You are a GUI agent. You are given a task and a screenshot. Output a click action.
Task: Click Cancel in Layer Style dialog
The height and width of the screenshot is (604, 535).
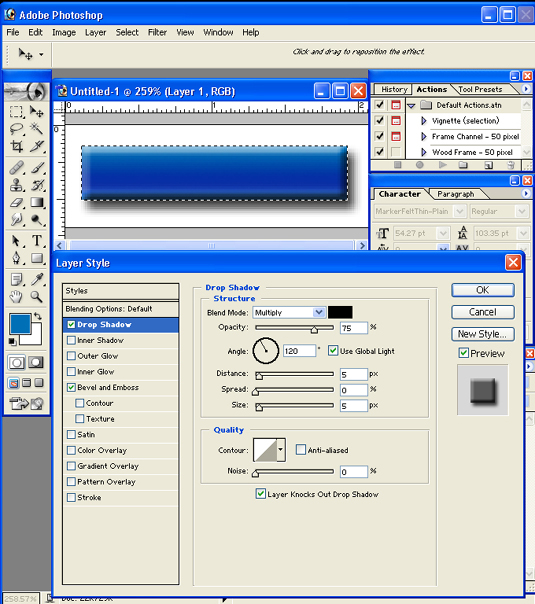483,312
